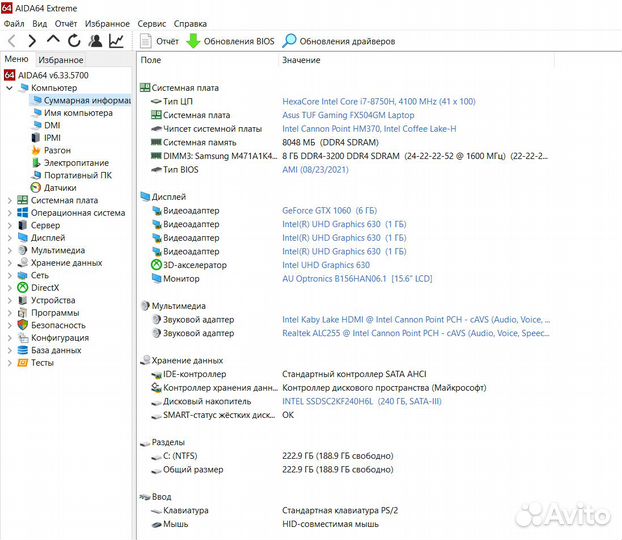Open AU Optronics B156HAN06.1 monitor link

pos(357,279)
